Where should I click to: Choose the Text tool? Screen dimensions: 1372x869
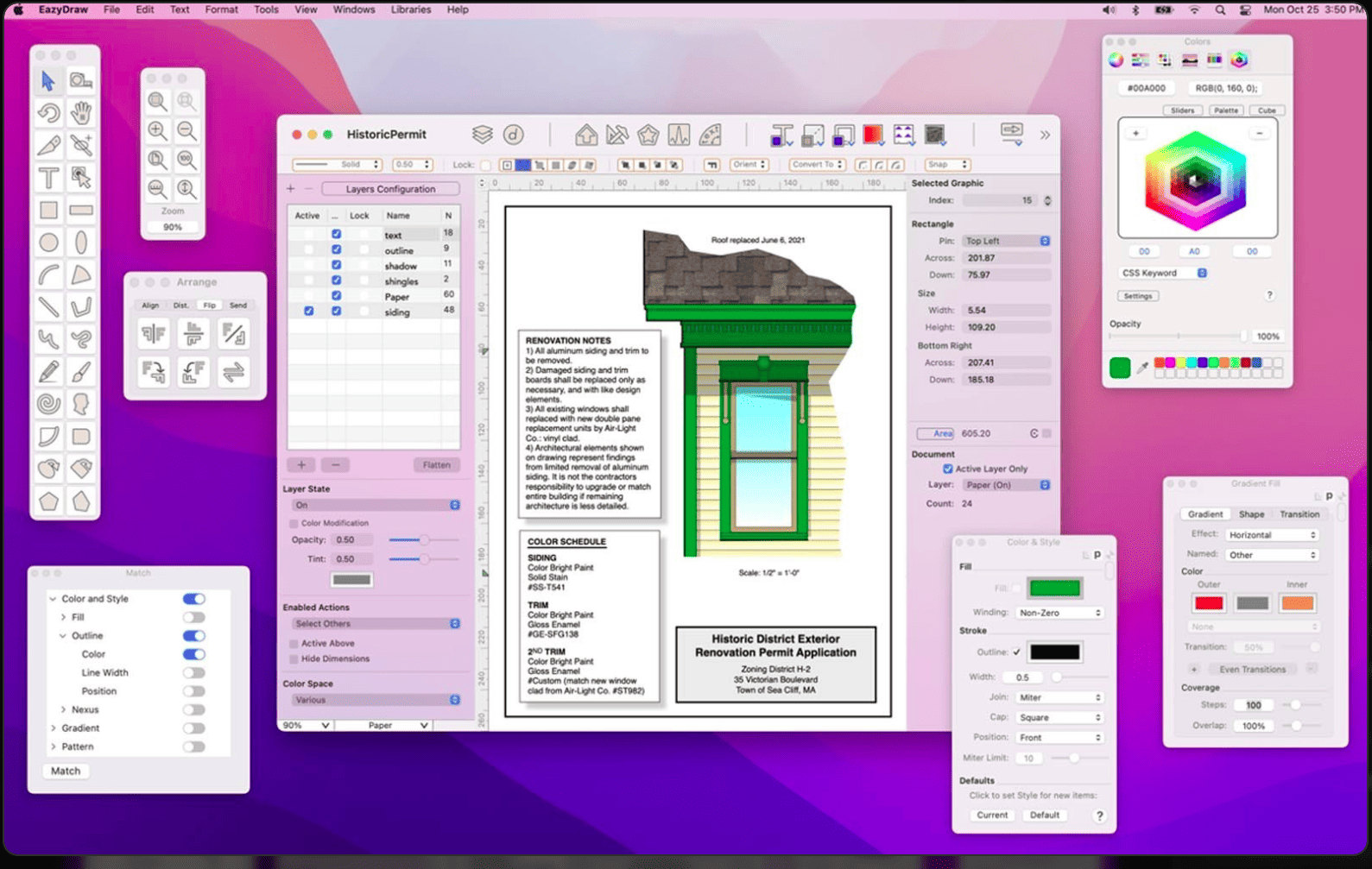tap(48, 178)
